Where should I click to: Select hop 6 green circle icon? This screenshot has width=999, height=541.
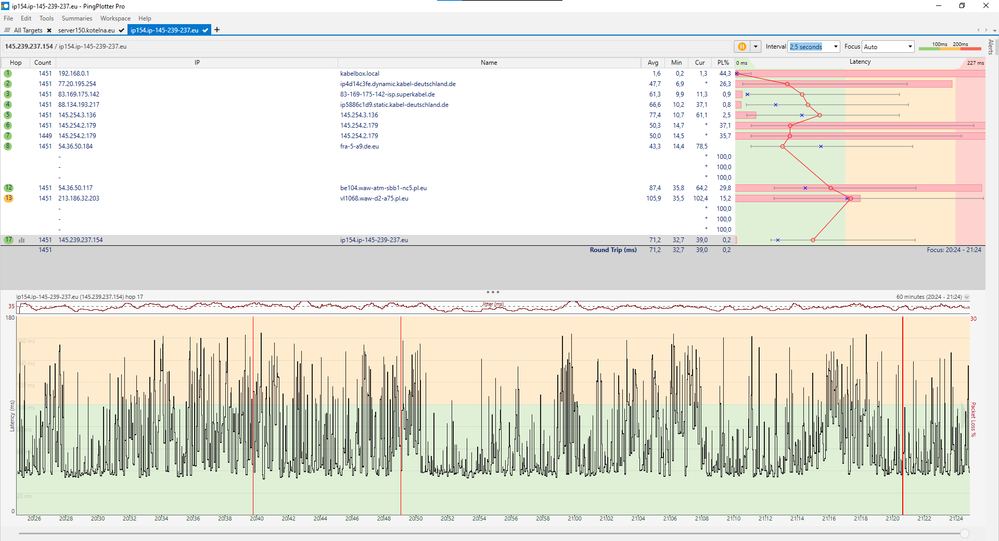click(x=8, y=126)
